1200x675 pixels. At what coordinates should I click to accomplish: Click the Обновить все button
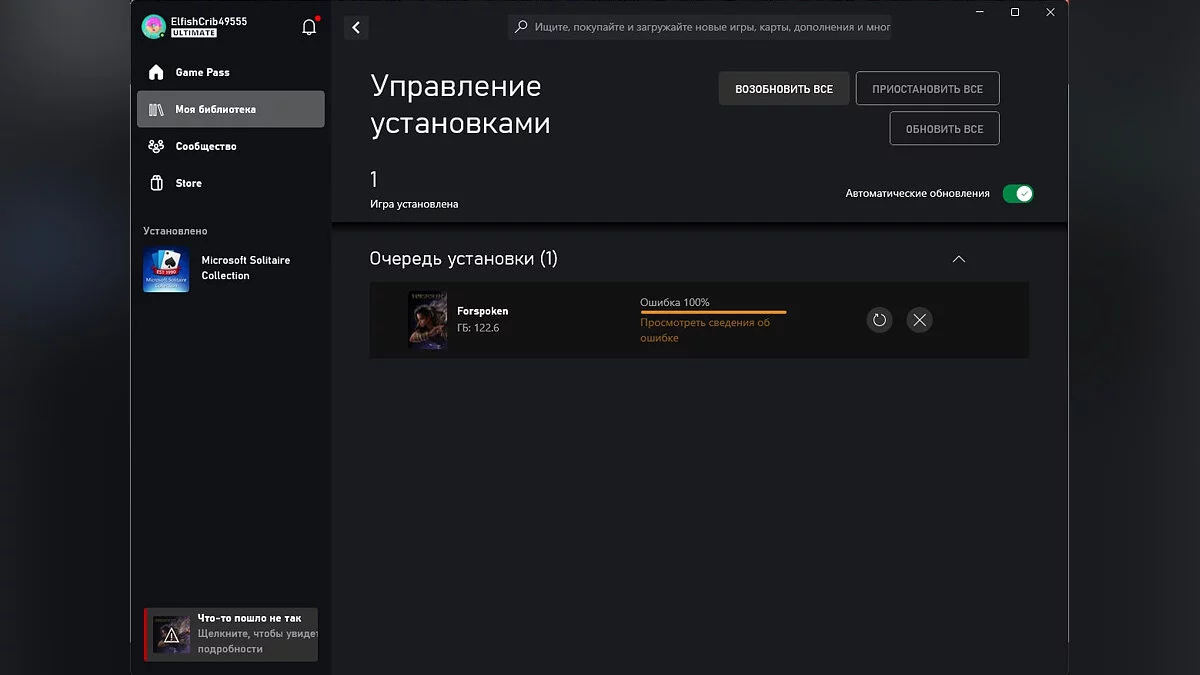tap(944, 129)
